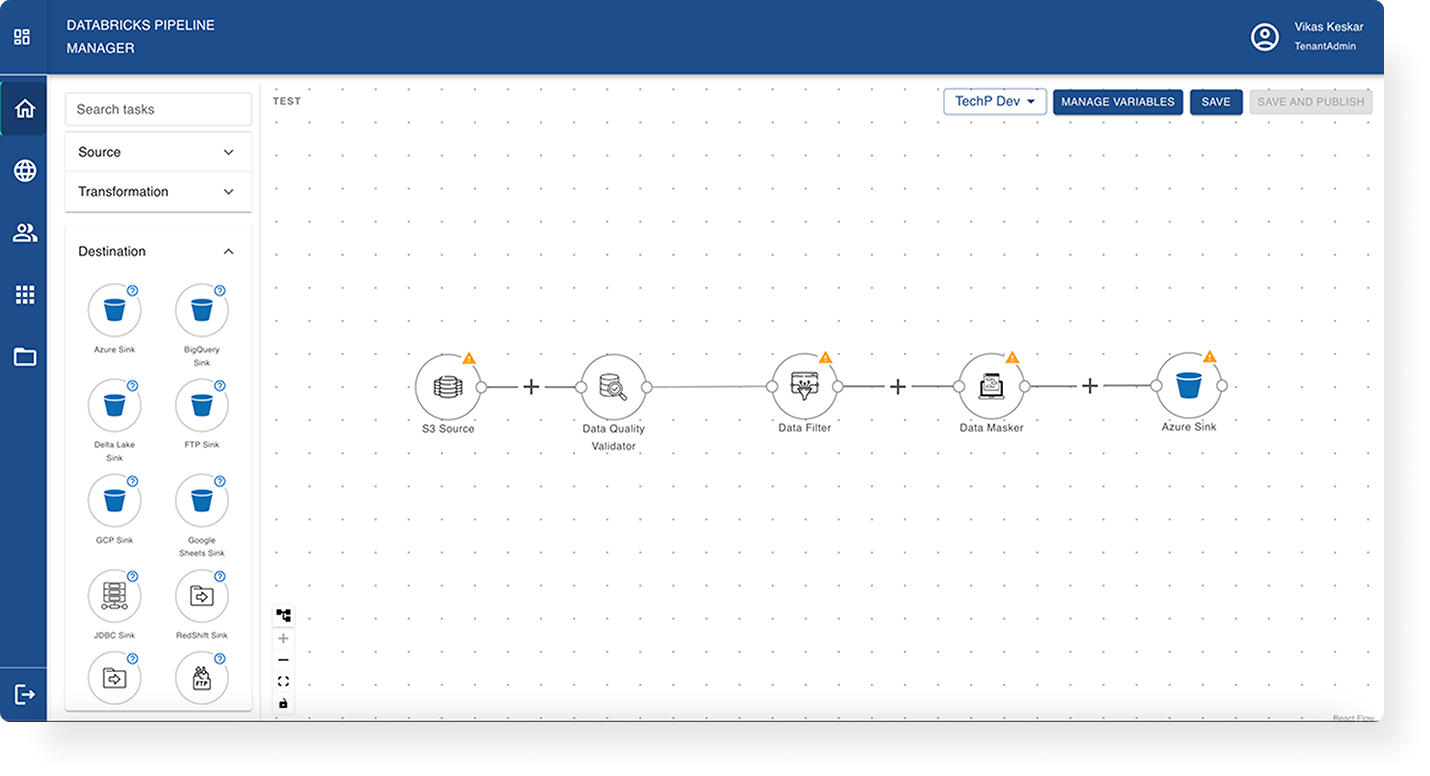This screenshot has height=776, width=1430.
Task: Select the JDBC Sink task icon
Action: pyautogui.click(x=115, y=596)
